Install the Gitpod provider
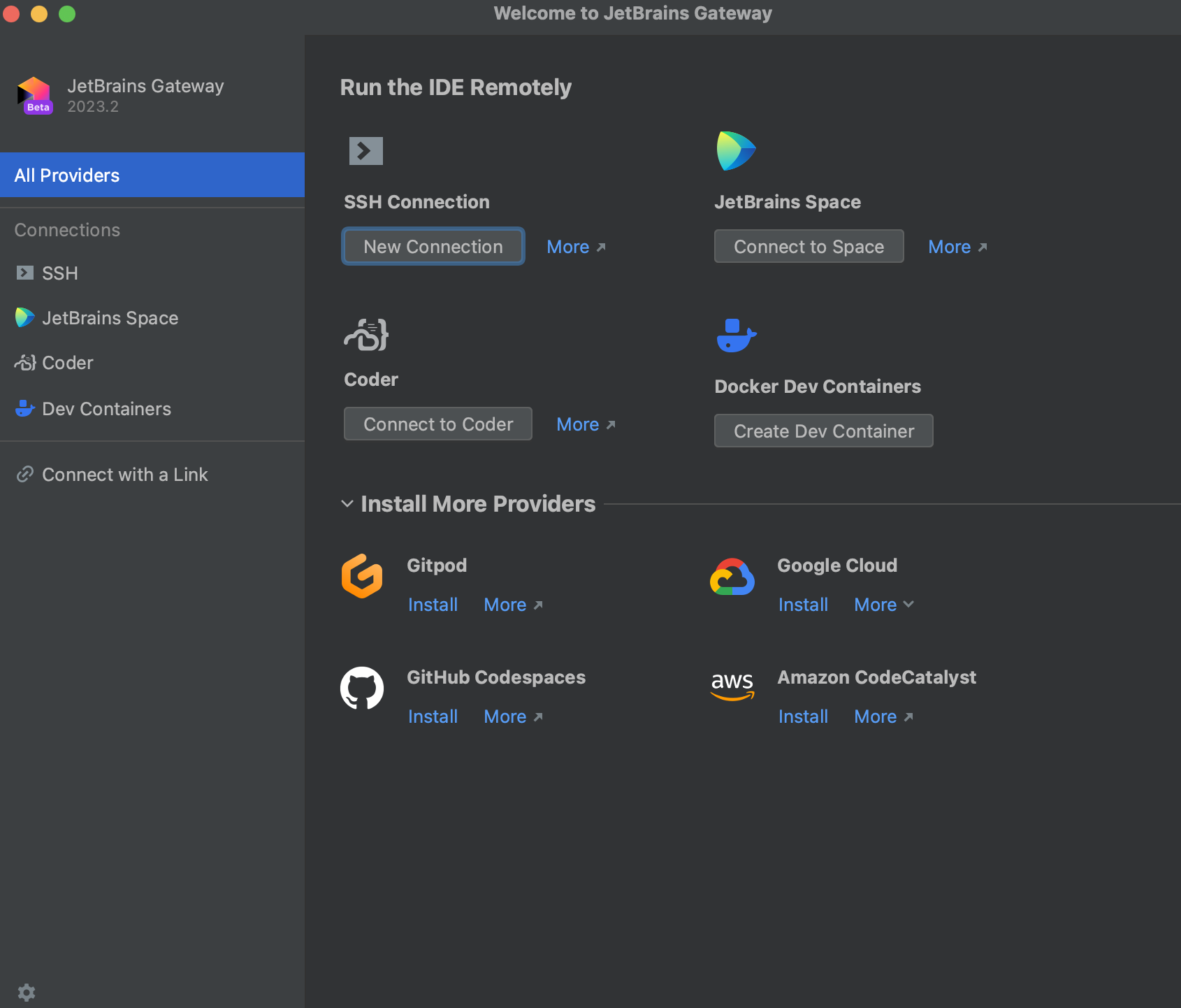This screenshot has width=1181, height=1008. point(433,605)
